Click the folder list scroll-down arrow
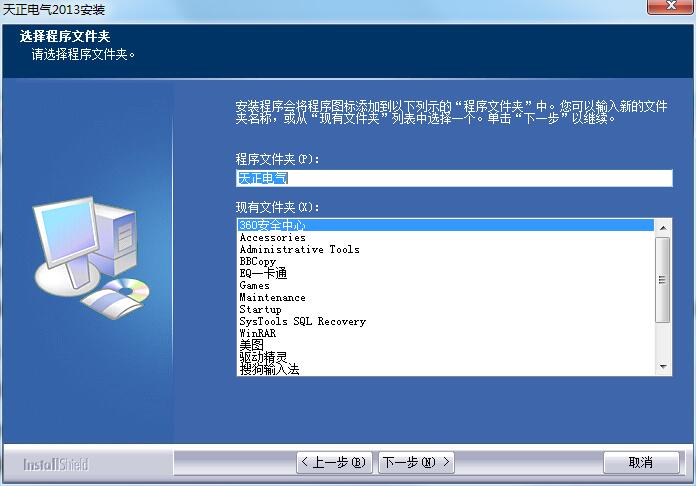 point(664,368)
